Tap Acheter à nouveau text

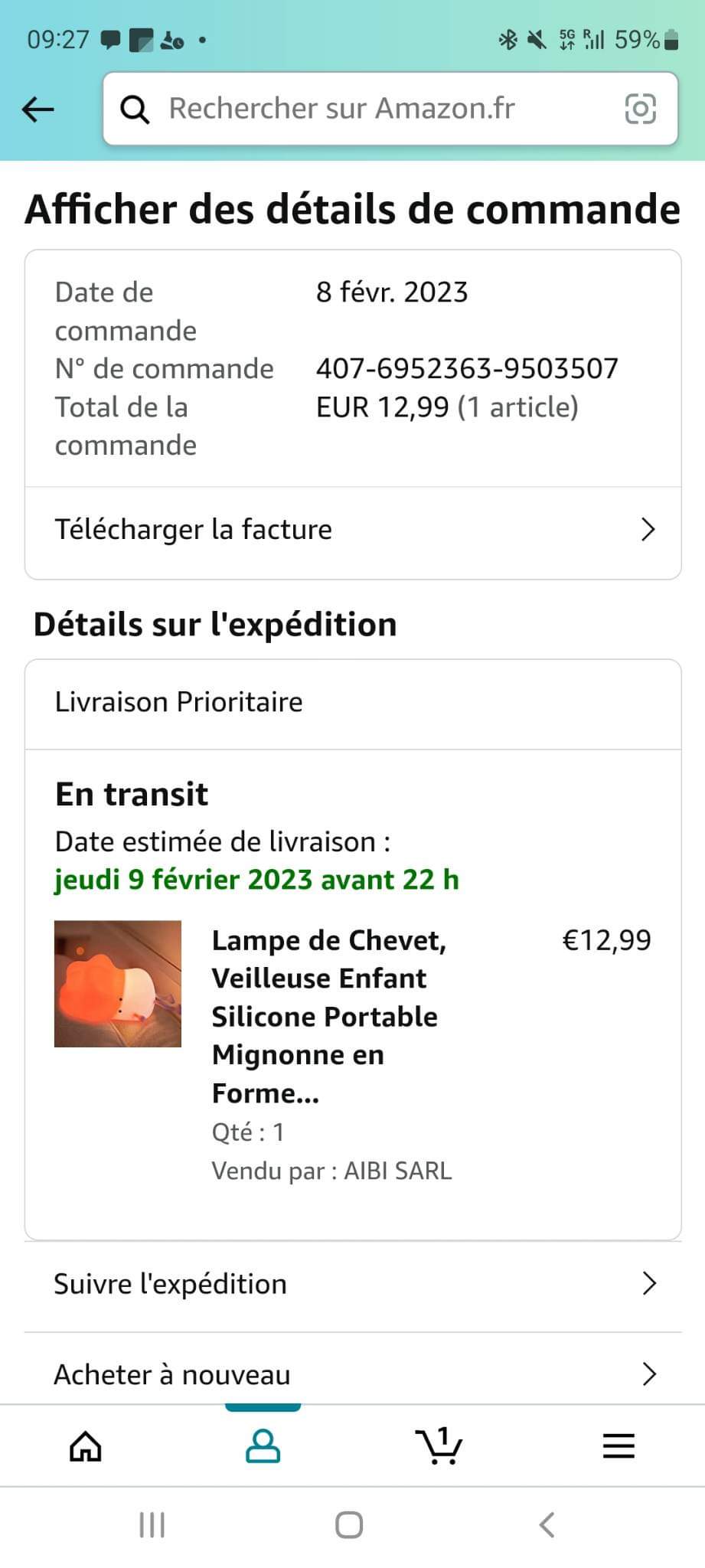[x=172, y=1375]
